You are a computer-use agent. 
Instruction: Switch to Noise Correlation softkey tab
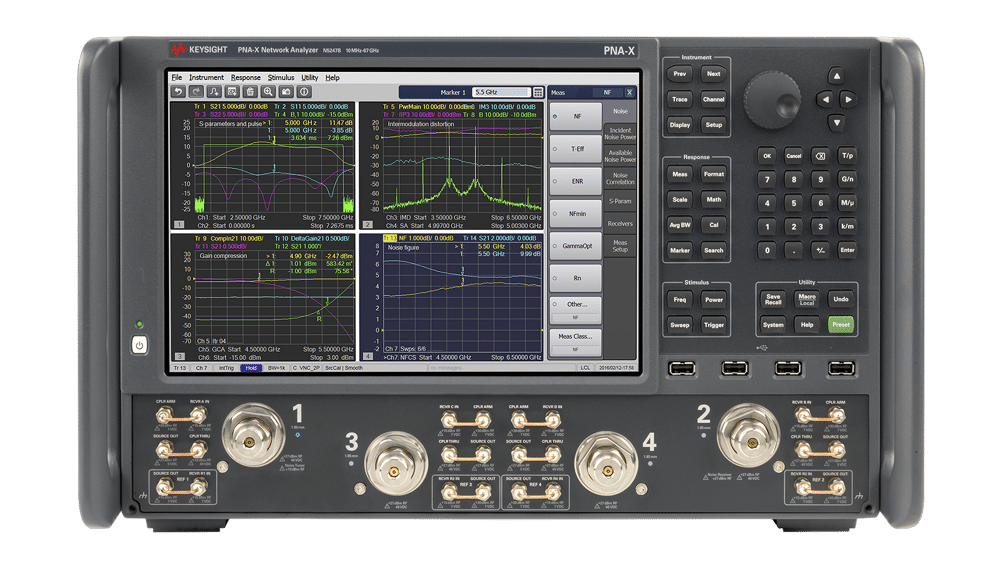click(x=620, y=179)
